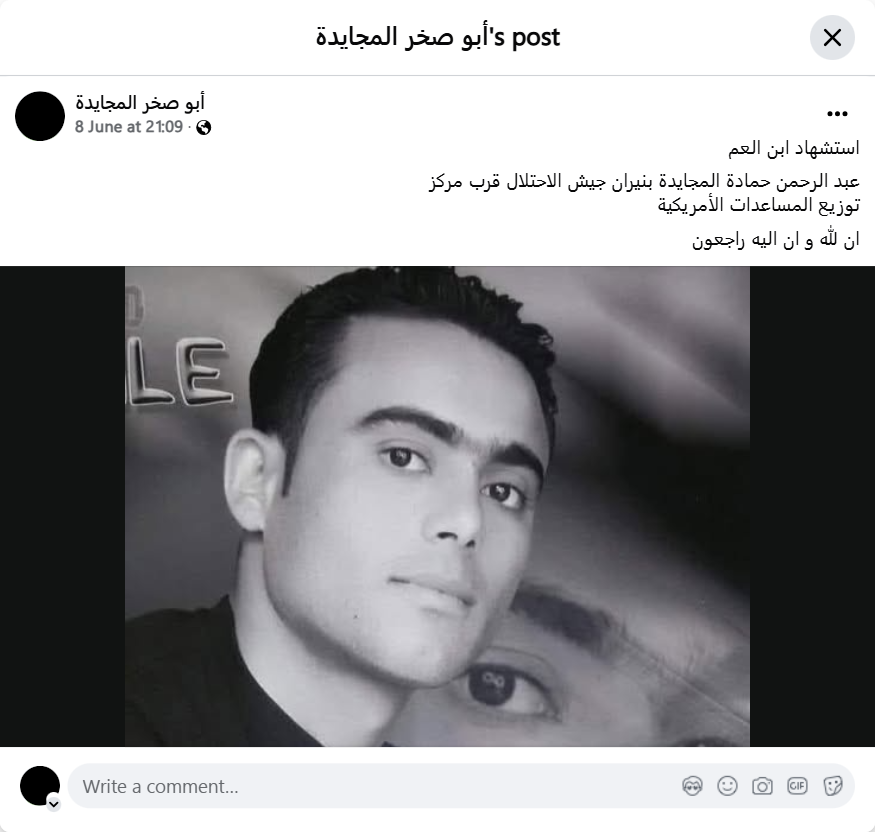Click the post text line 'استشهاد ابن العم'
The height and width of the screenshot is (832, 875).
[794, 148]
